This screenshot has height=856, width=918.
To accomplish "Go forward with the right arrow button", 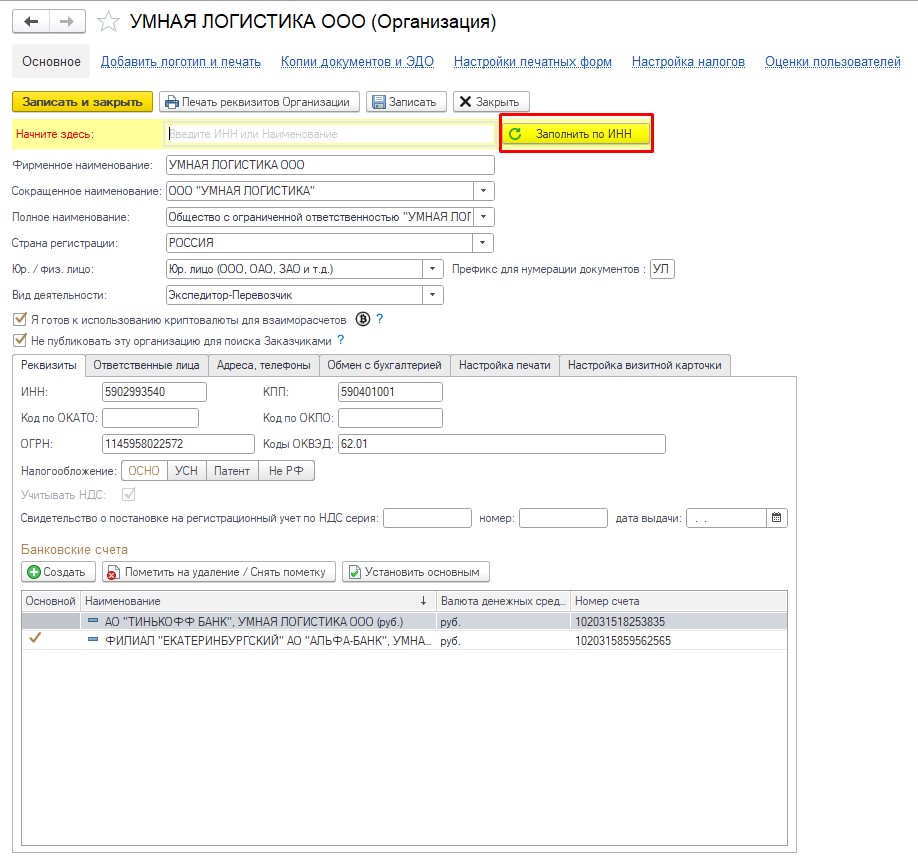I will [67, 22].
